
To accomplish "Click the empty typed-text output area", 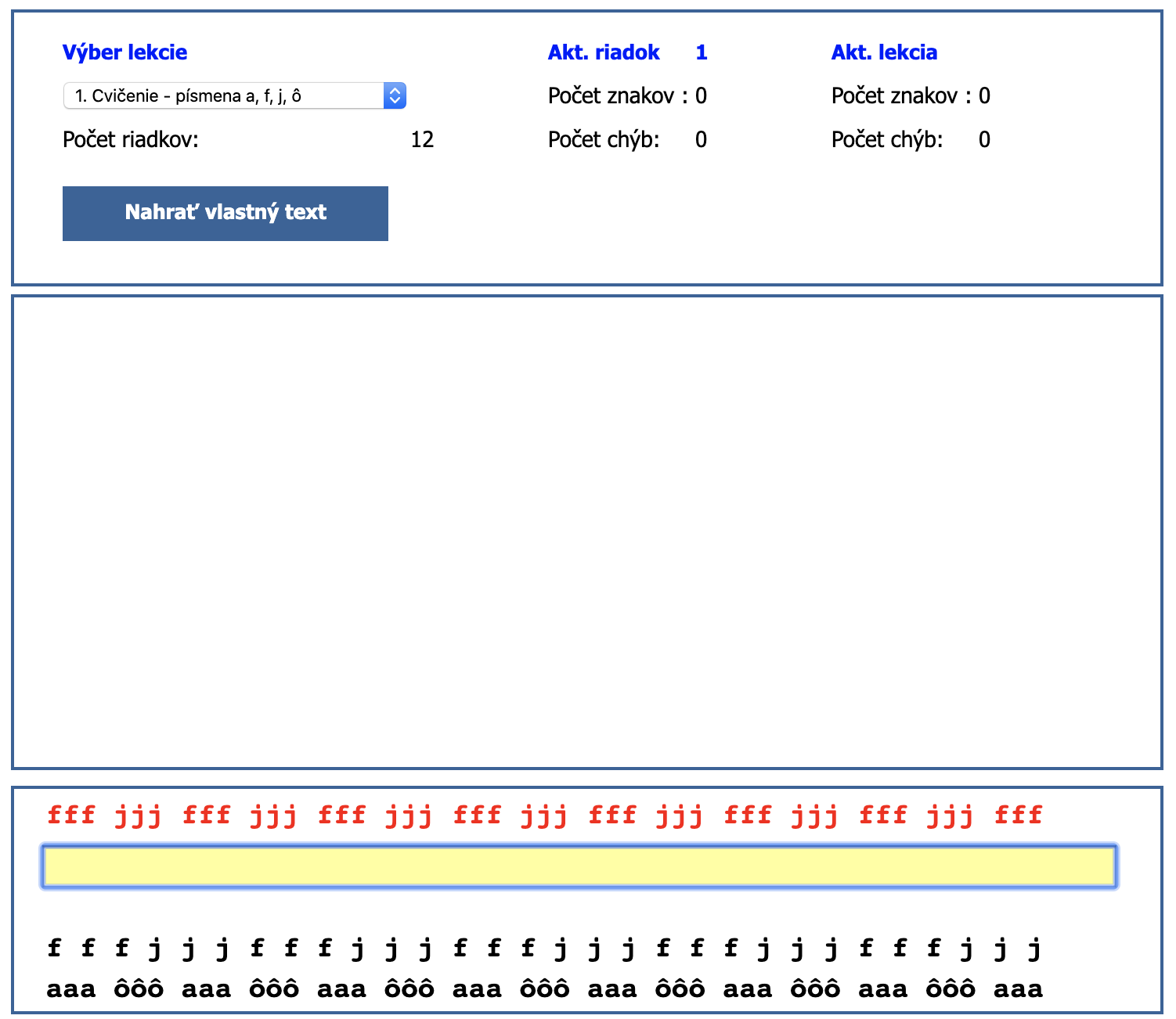I will tap(587, 532).
